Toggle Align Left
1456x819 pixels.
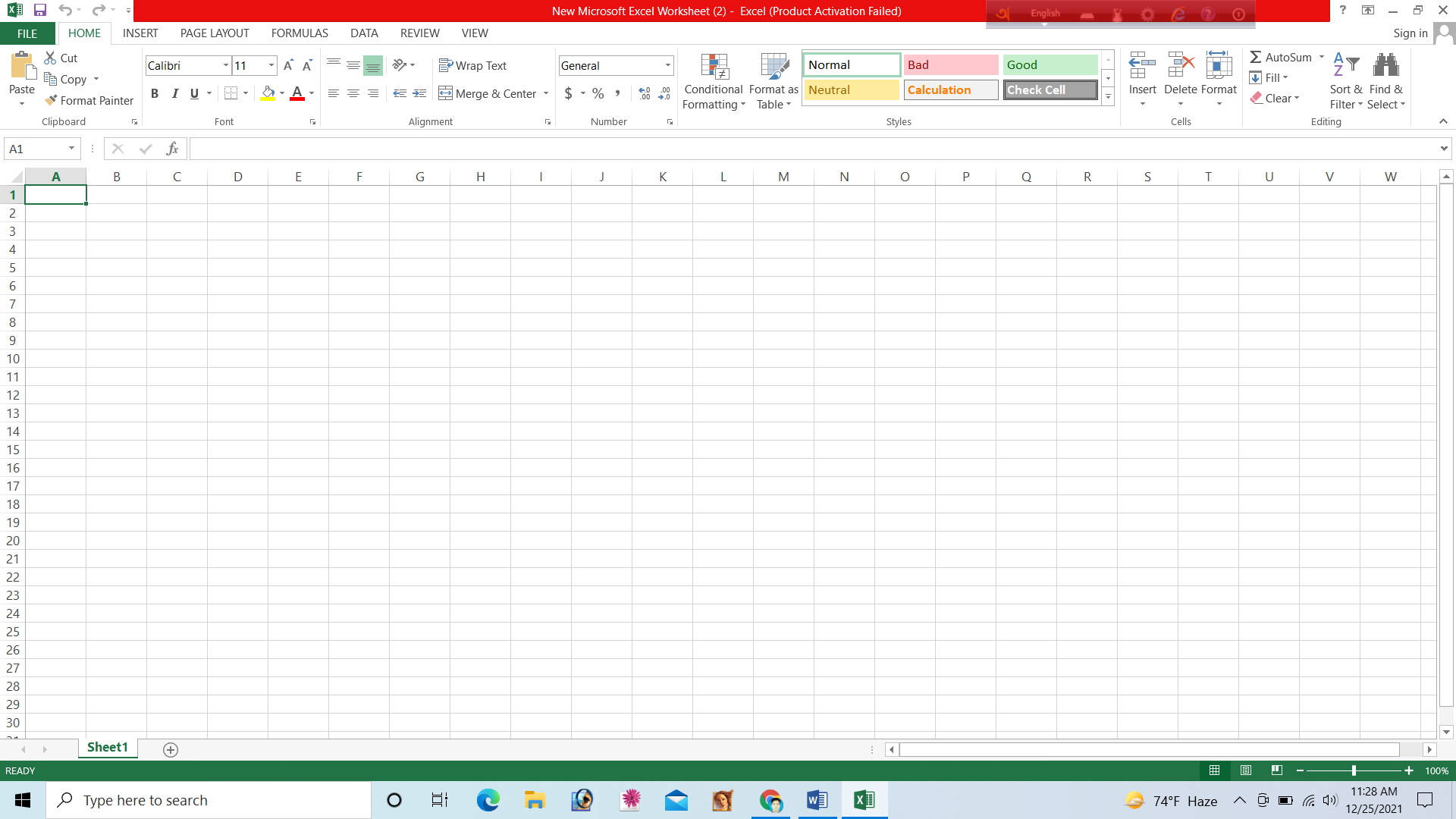click(x=334, y=93)
